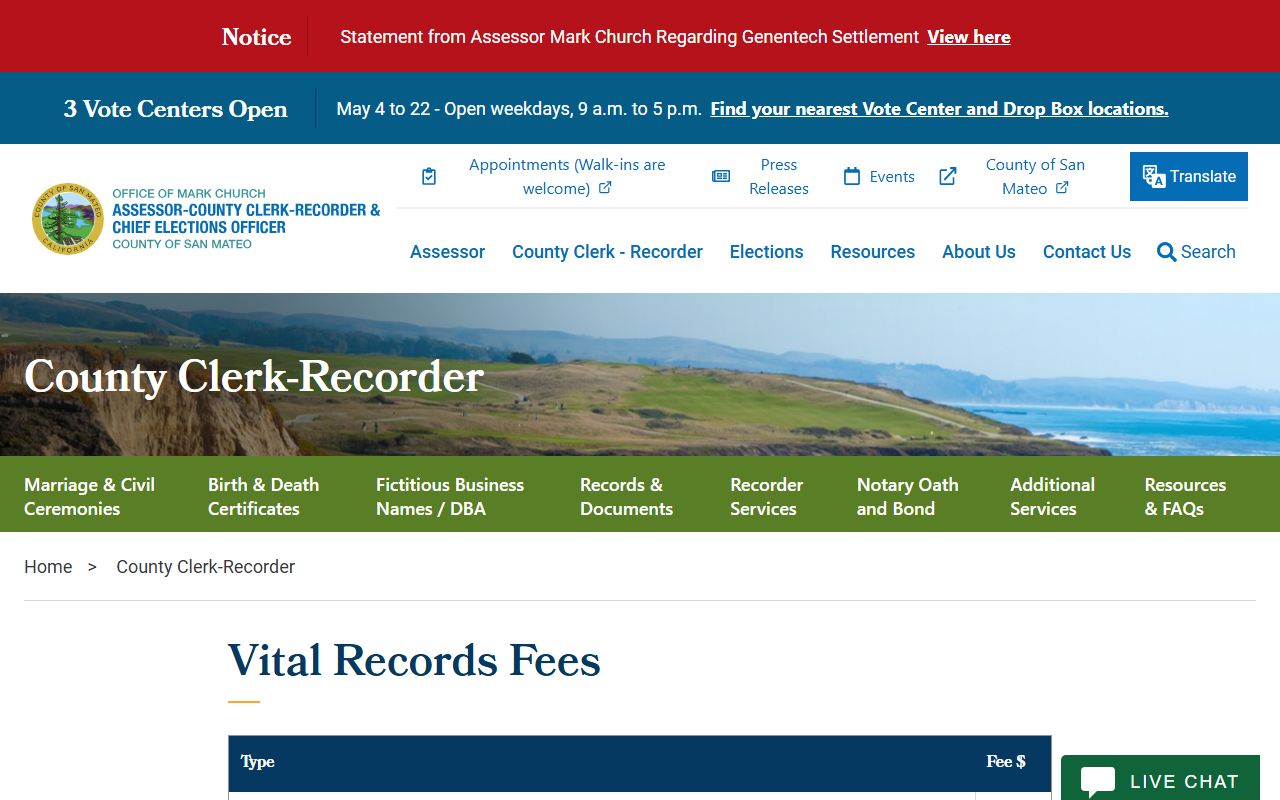
Task: Open the Live Chat widget
Action: (x=1160, y=778)
